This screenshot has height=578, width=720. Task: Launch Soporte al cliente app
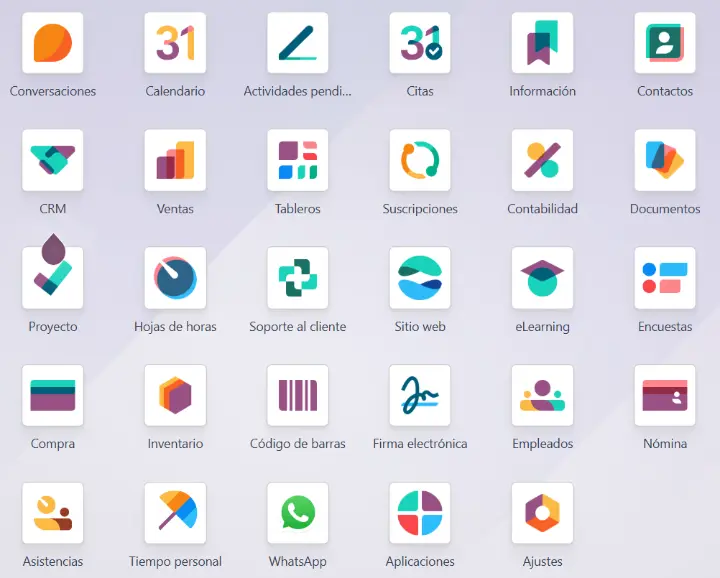pyautogui.click(x=298, y=278)
